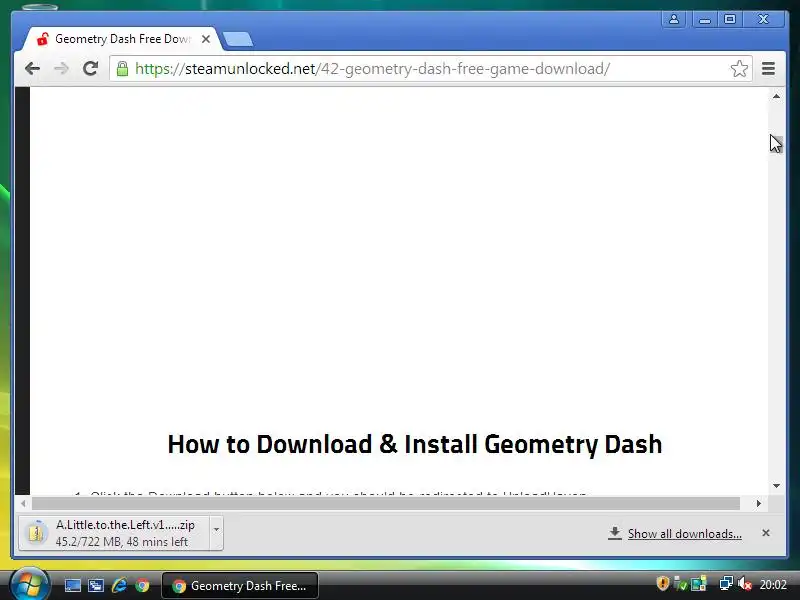800x600 pixels.
Task: Minimize the Chrome window
Action: pos(705,19)
